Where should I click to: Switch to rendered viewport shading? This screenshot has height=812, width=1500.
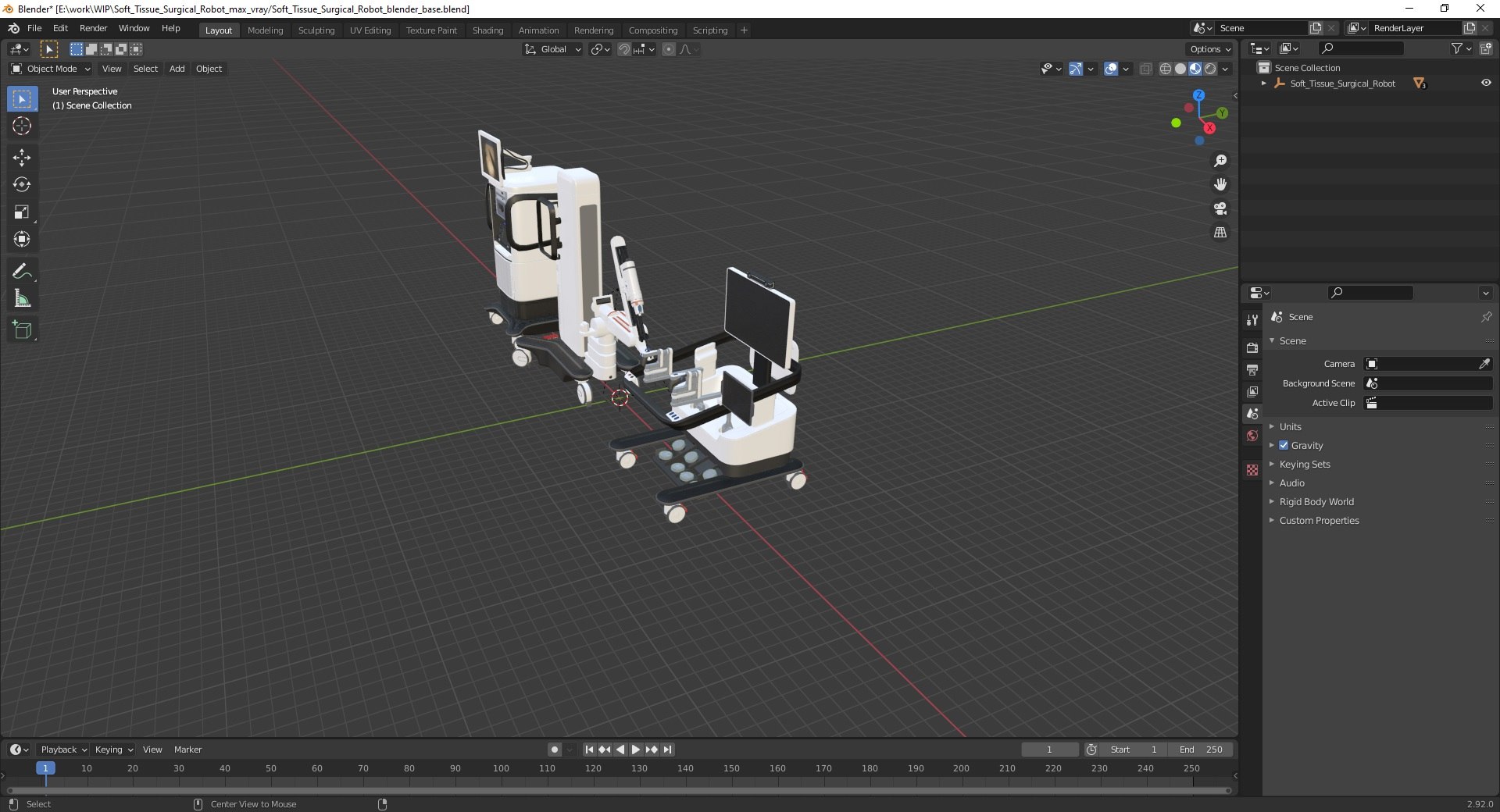1210,69
